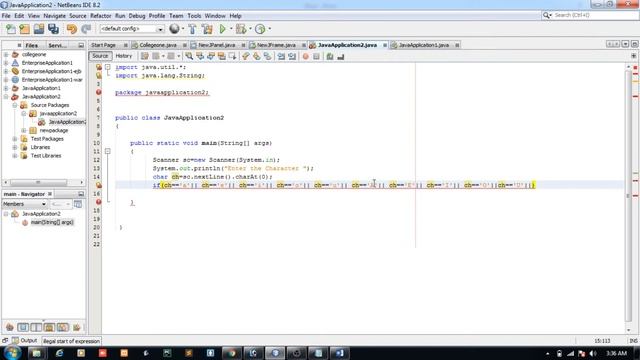This screenshot has width=640, height=360.
Task: Click the Redo arrow icon
Action: tap(86, 29)
